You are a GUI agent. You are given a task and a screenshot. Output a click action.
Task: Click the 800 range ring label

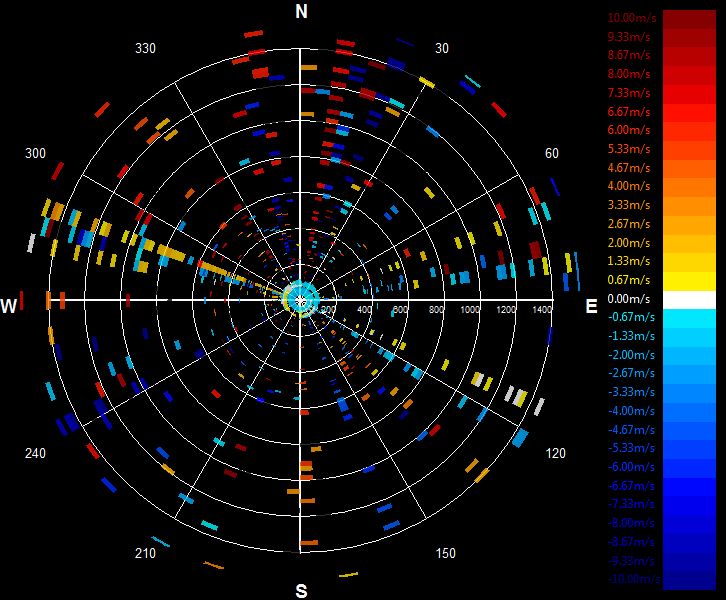pos(436,309)
